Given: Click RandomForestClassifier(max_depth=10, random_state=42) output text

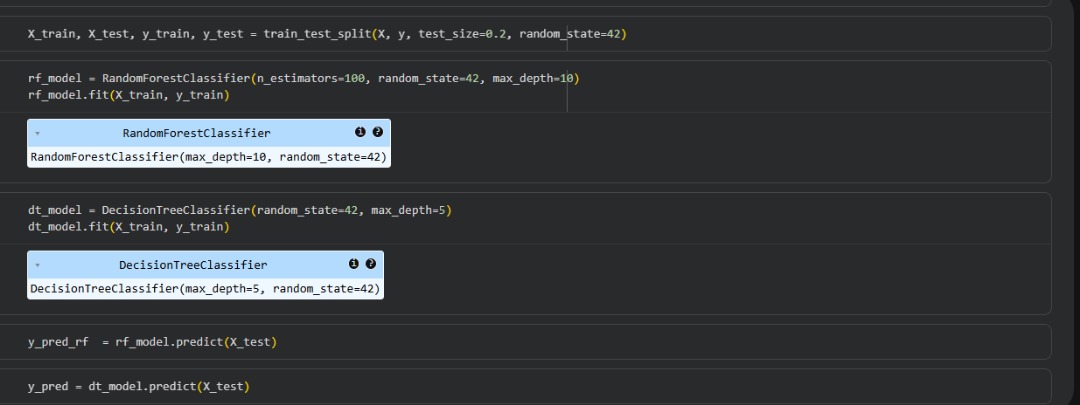Looking at the screenshot, I should [x=209, y=157].
